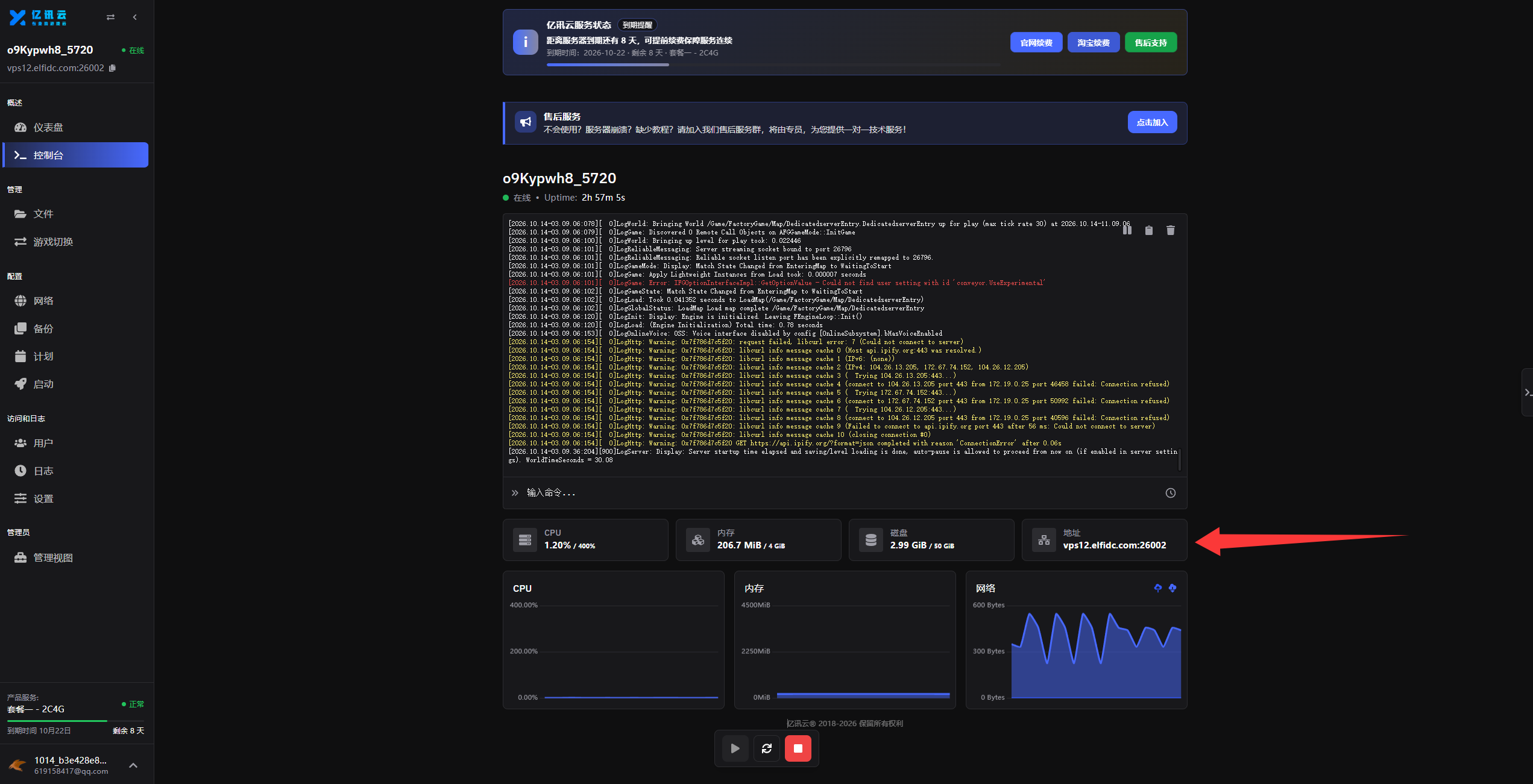Expand the right edge panel handle
Image resolution: width=1533 pixels, height=784 pixels.
(1528, 392)
